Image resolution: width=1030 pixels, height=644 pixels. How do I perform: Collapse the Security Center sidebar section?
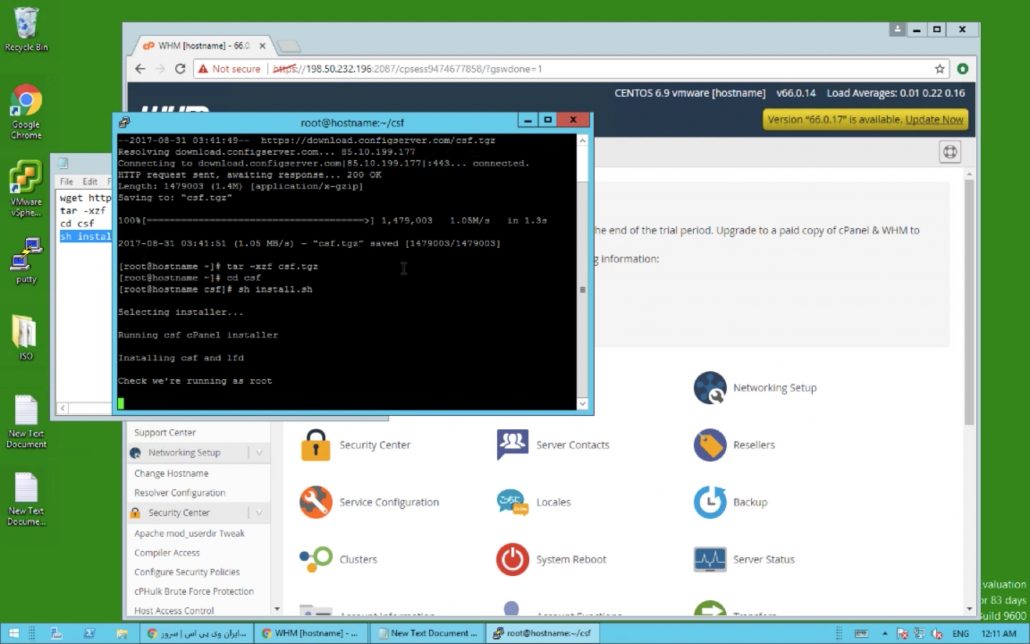pos(259,513)
